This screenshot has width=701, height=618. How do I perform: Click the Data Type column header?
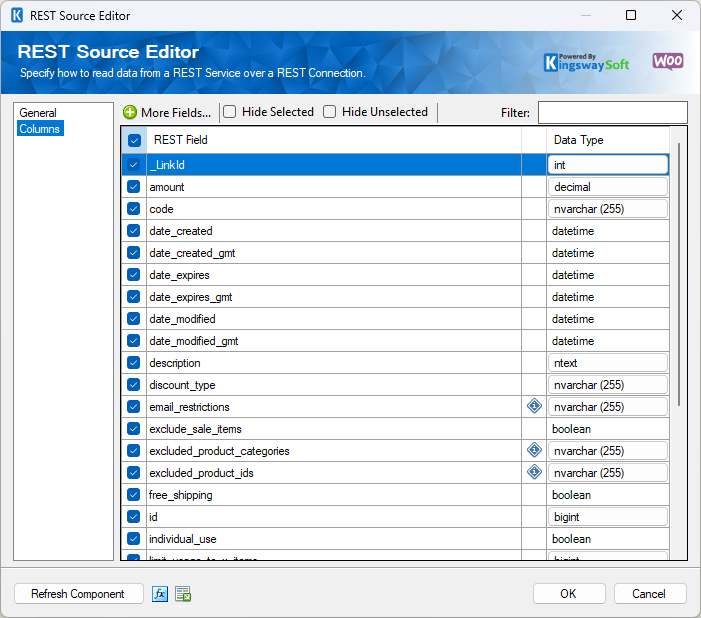[x=608, y=140]
